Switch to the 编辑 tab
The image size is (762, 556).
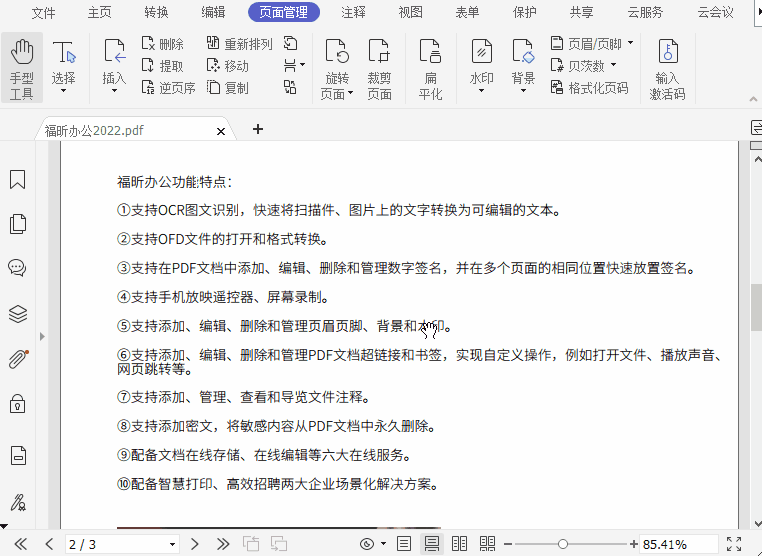[x=213, y=12]
